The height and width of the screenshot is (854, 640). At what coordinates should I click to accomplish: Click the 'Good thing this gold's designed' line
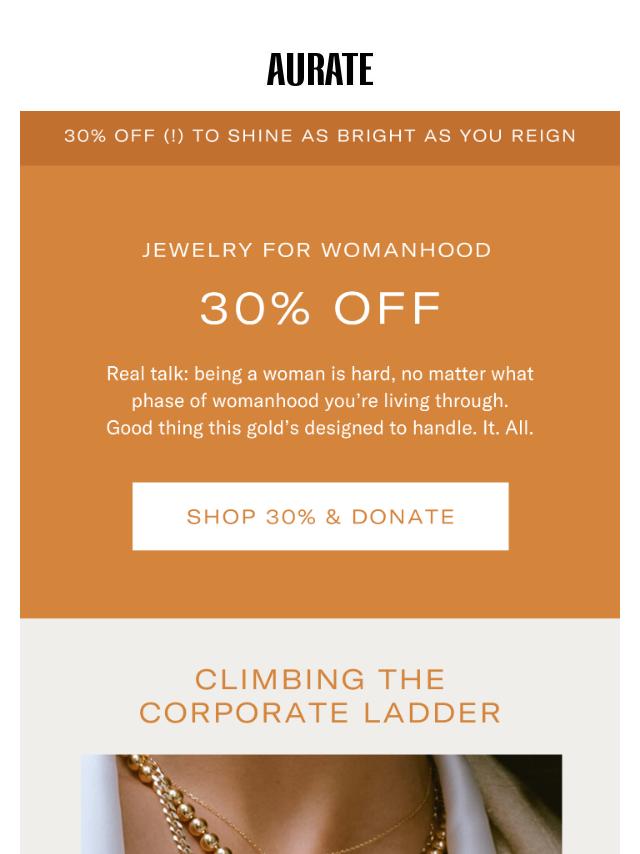[320, 428]
